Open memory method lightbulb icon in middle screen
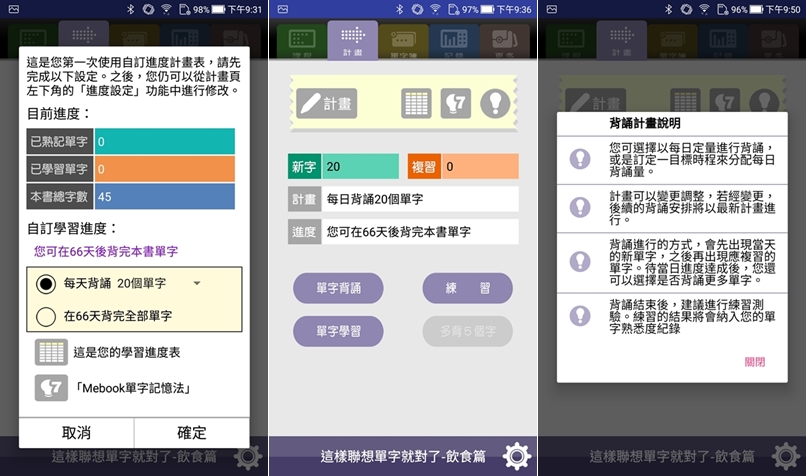Viewport: 806px width, 476px height. (x=455, y=104)
